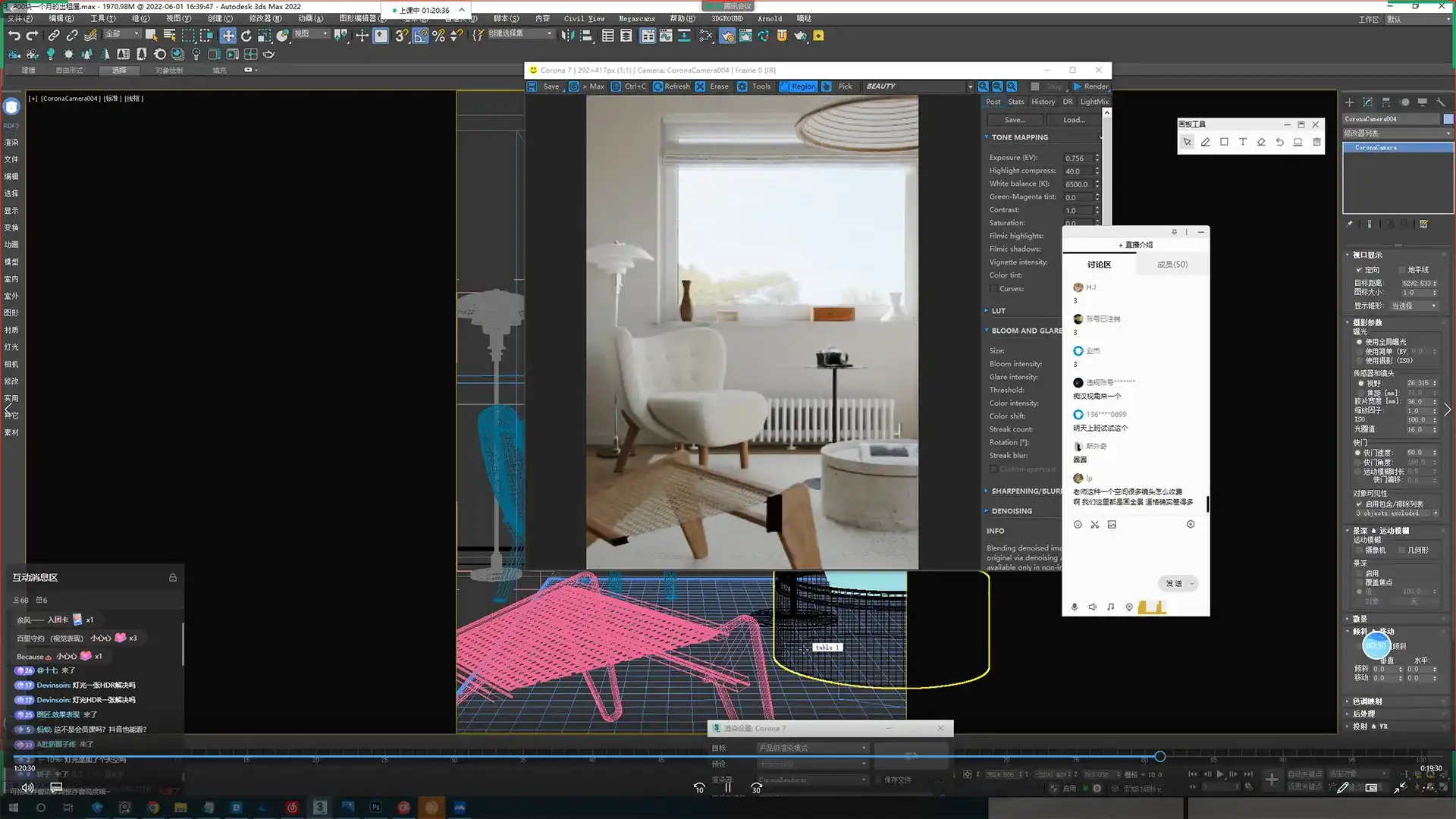Enable the Curves checkbox
This screenshot has height=819, width=1456.
pyautogui.click(x=993, y=289)
